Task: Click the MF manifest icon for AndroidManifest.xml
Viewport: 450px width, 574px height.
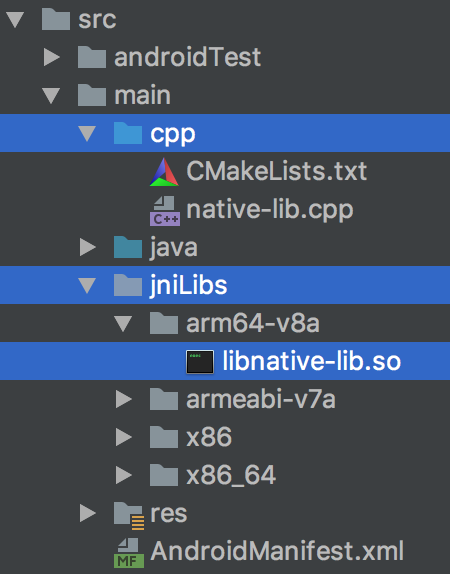Action: 129,553
